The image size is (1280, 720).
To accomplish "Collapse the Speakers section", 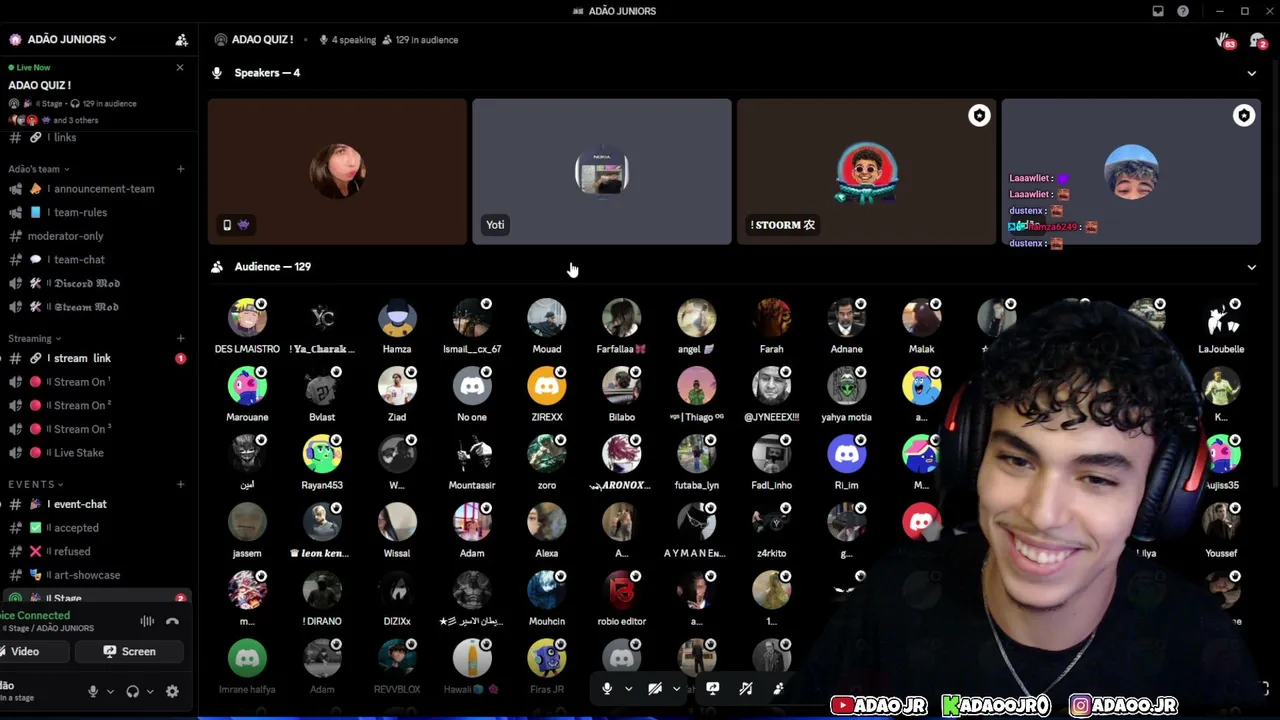I will tap(1251, 73).
